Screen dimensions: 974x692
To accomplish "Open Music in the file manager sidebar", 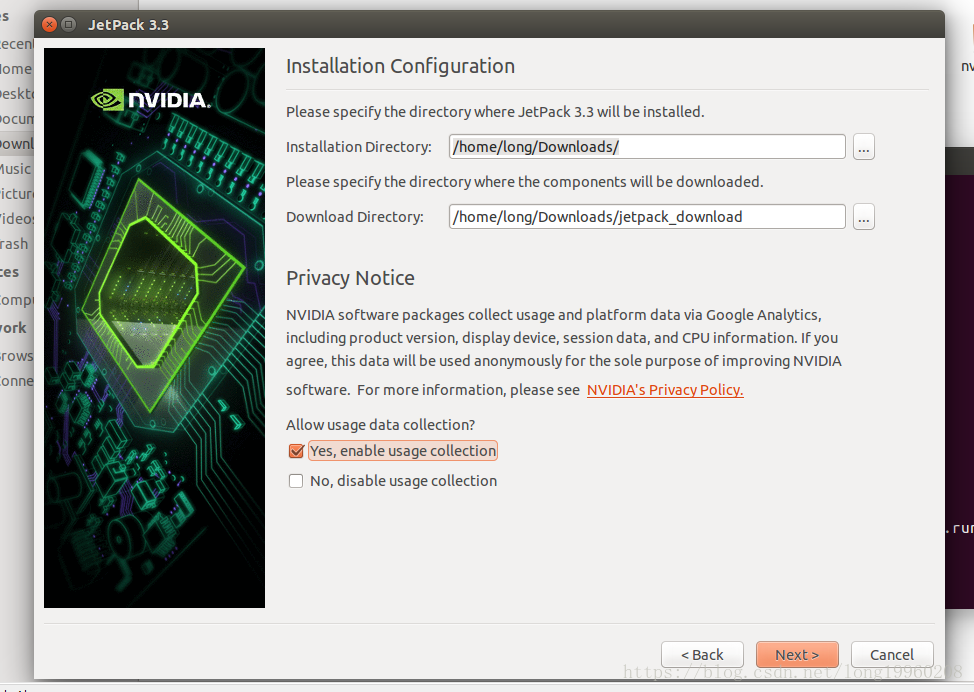I will (x=16, y=169).
